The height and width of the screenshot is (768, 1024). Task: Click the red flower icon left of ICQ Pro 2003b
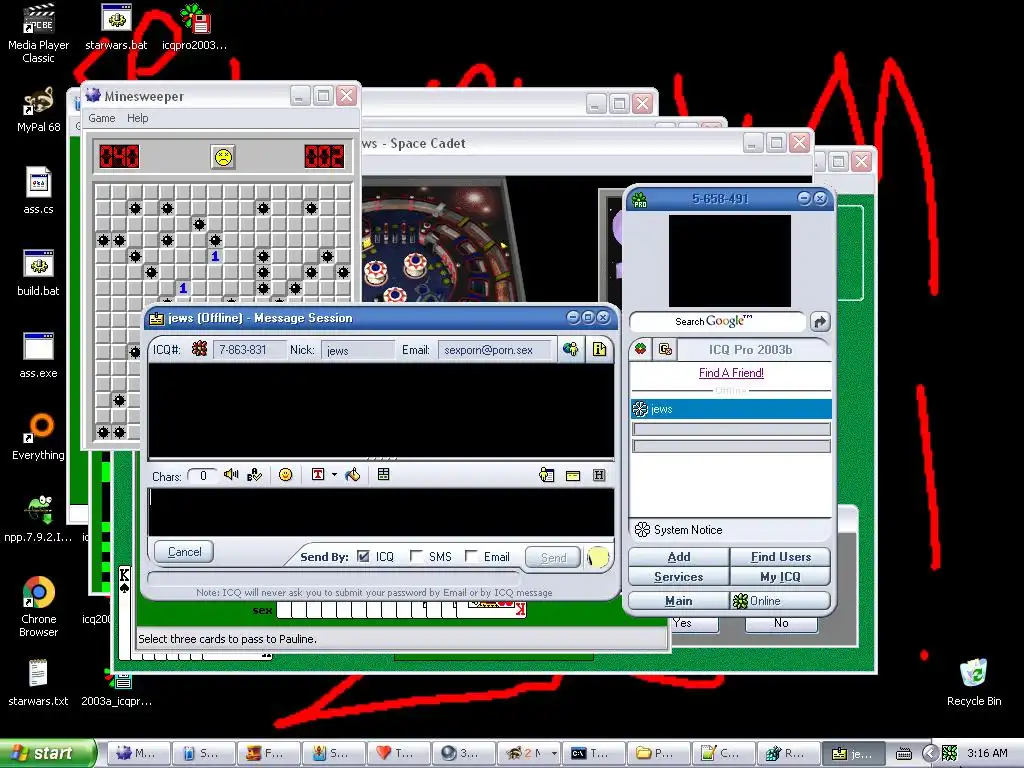click(x=641, y=349)
